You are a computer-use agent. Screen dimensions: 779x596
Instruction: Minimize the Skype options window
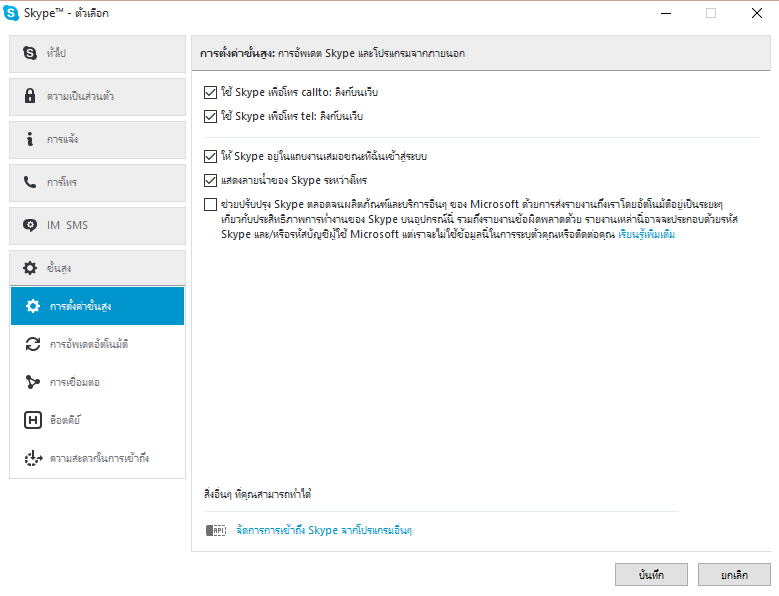[666, 13]
